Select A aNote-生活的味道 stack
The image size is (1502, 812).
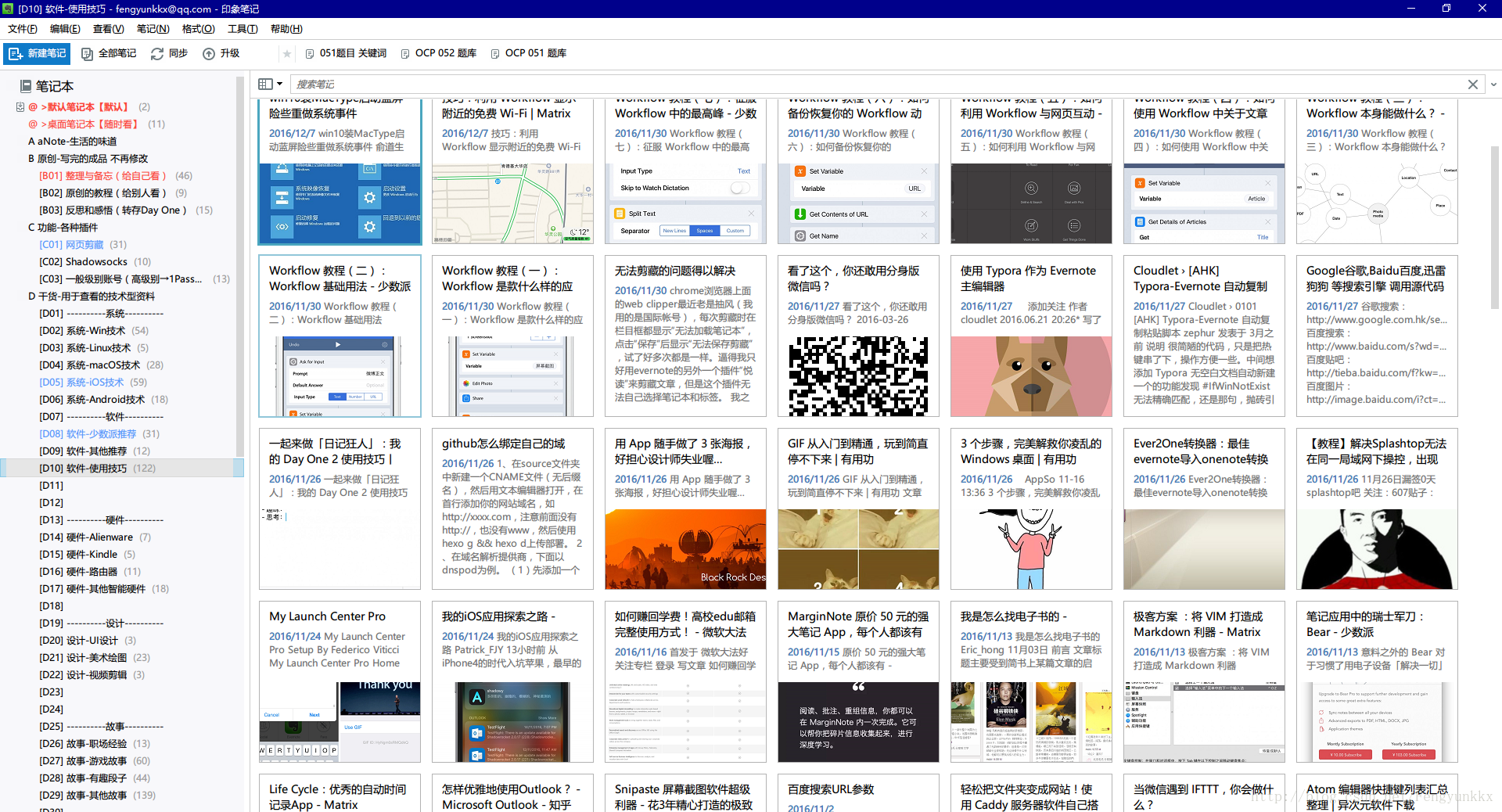click(x=72, y=142)
